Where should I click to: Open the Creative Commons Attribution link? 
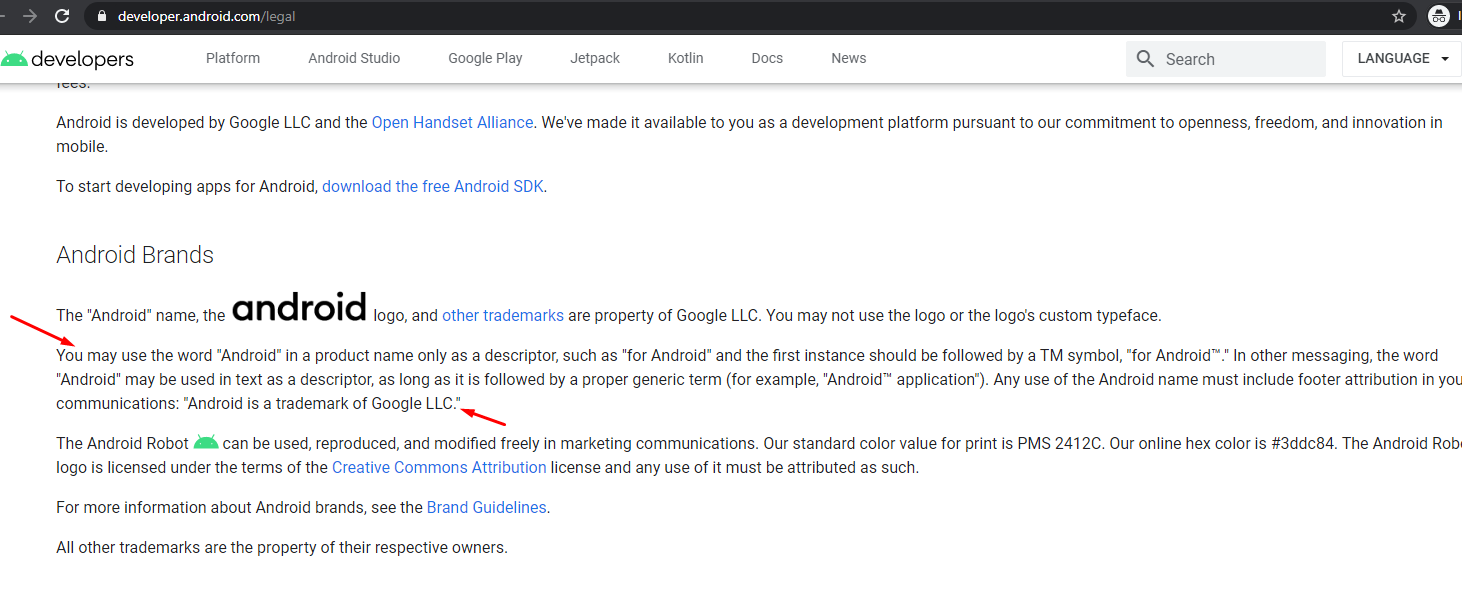tap(439, 467)
